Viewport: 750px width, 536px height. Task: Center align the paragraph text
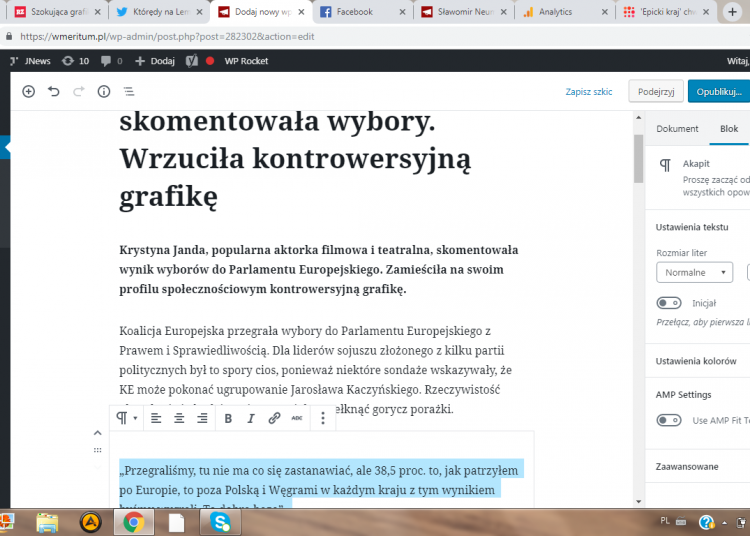(x=179, y=418)
